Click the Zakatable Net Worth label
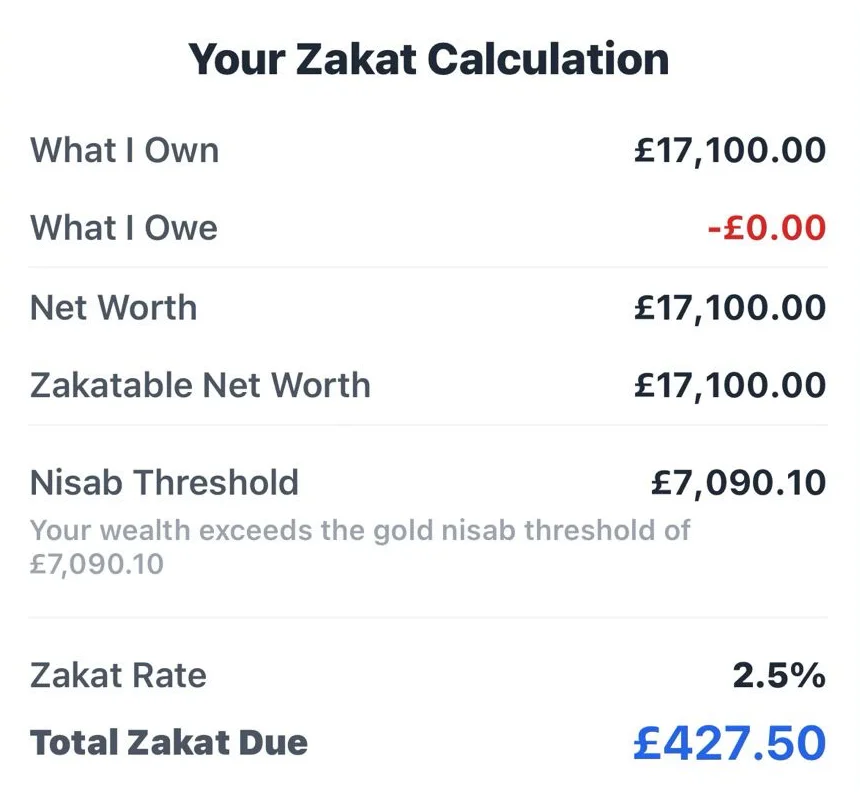The image size is (860, 802). 200,385
